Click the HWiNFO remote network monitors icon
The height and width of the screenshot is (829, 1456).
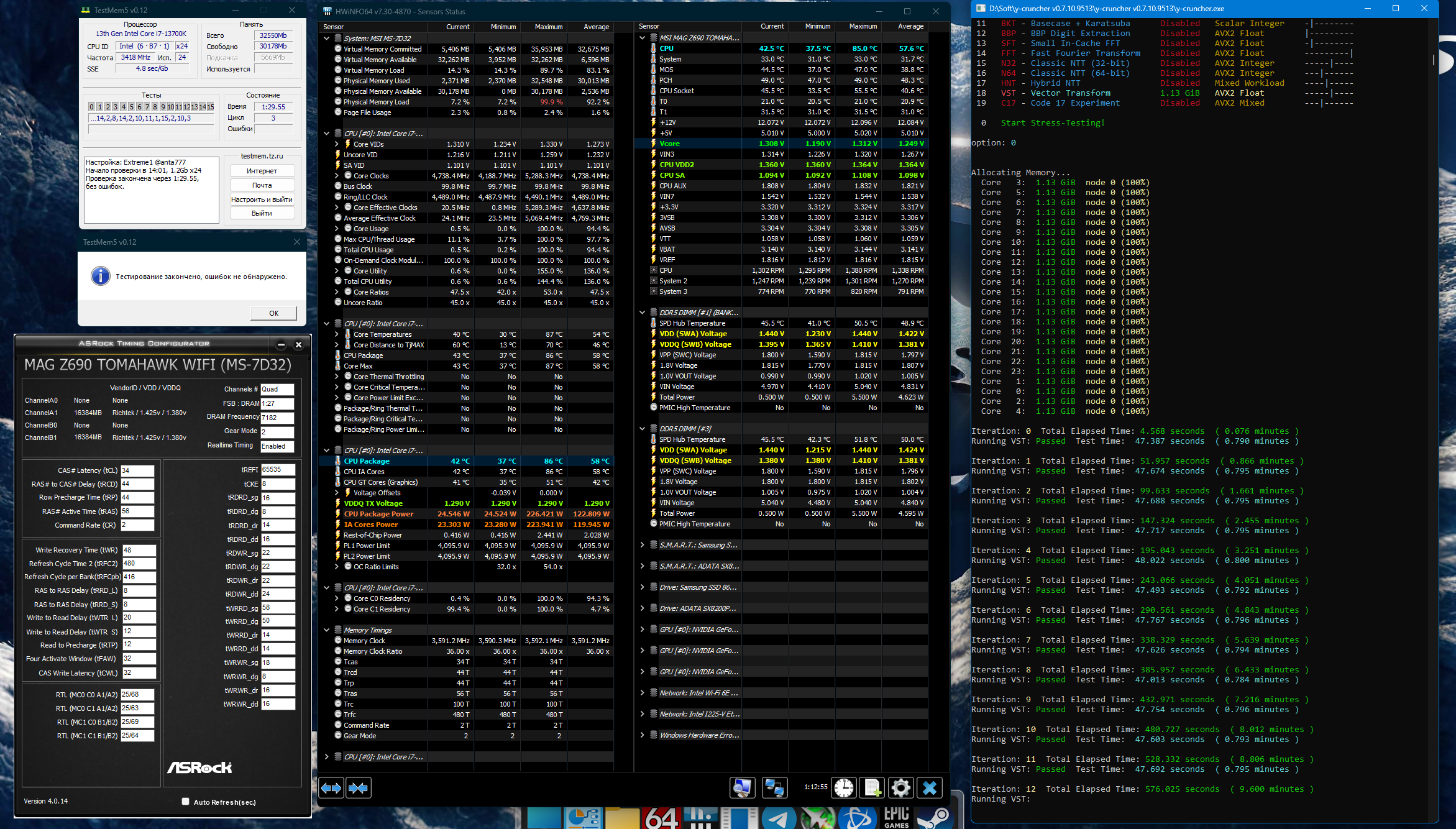click(x=774, y=787)
